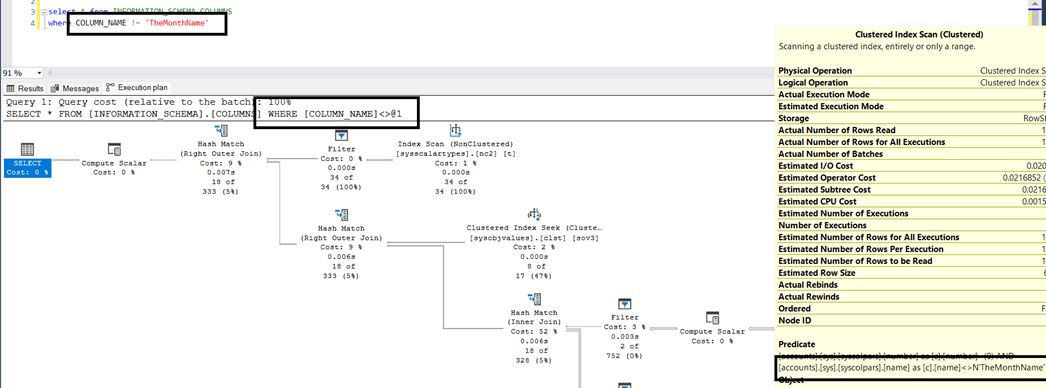Viewport: 1046px width, 388px height.
Task: Select the SELECT operator node in the plan
Action: pos(27,160)
